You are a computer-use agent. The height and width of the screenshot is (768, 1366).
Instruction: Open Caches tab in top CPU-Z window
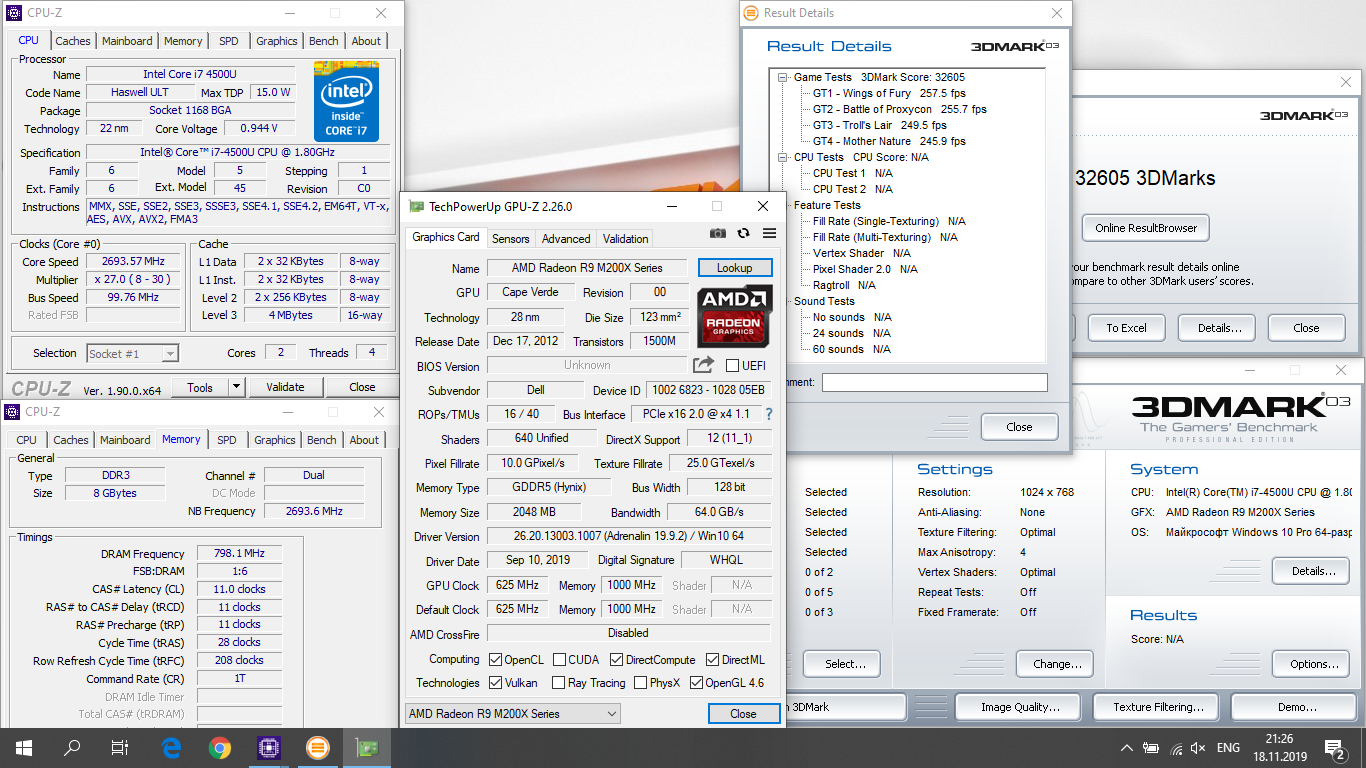(x=73, y=41)
